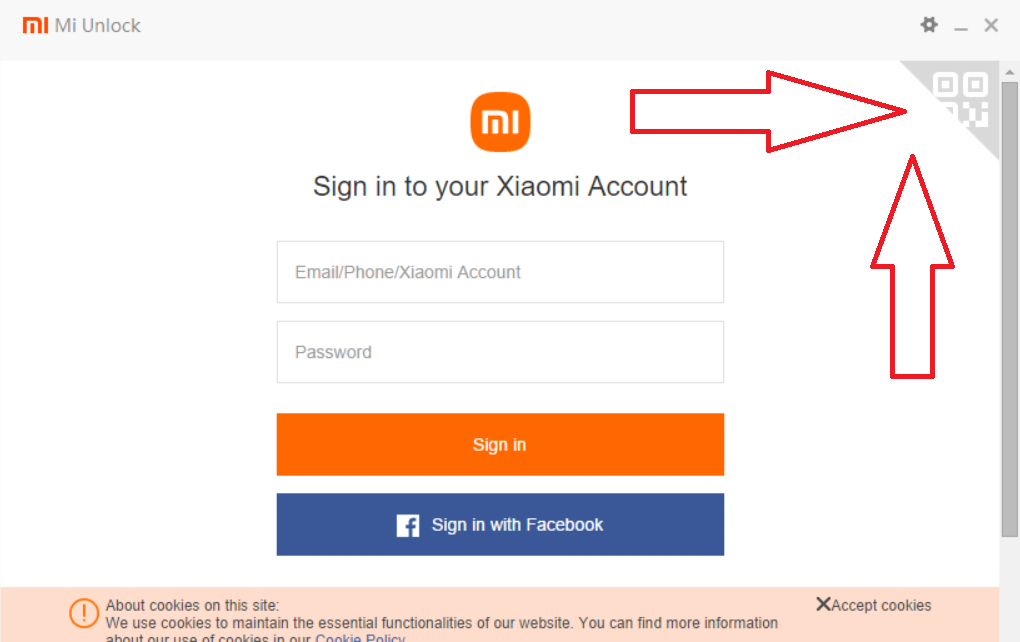Click into the Password field

[x=500, y=352]
